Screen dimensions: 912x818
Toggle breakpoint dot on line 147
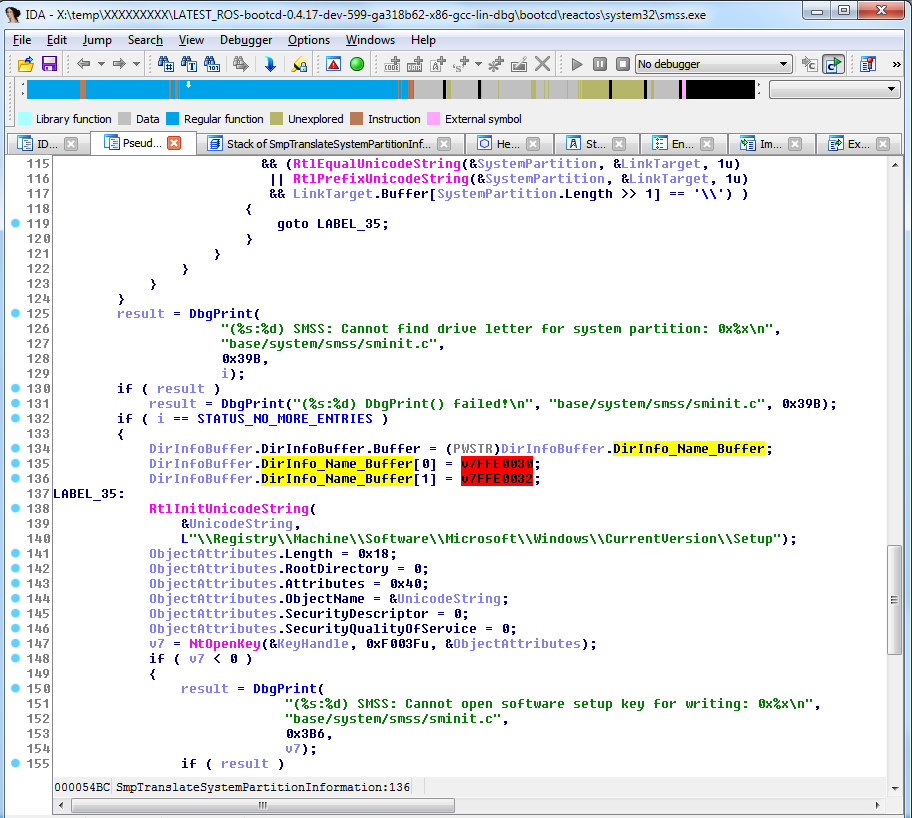[16, 643]
